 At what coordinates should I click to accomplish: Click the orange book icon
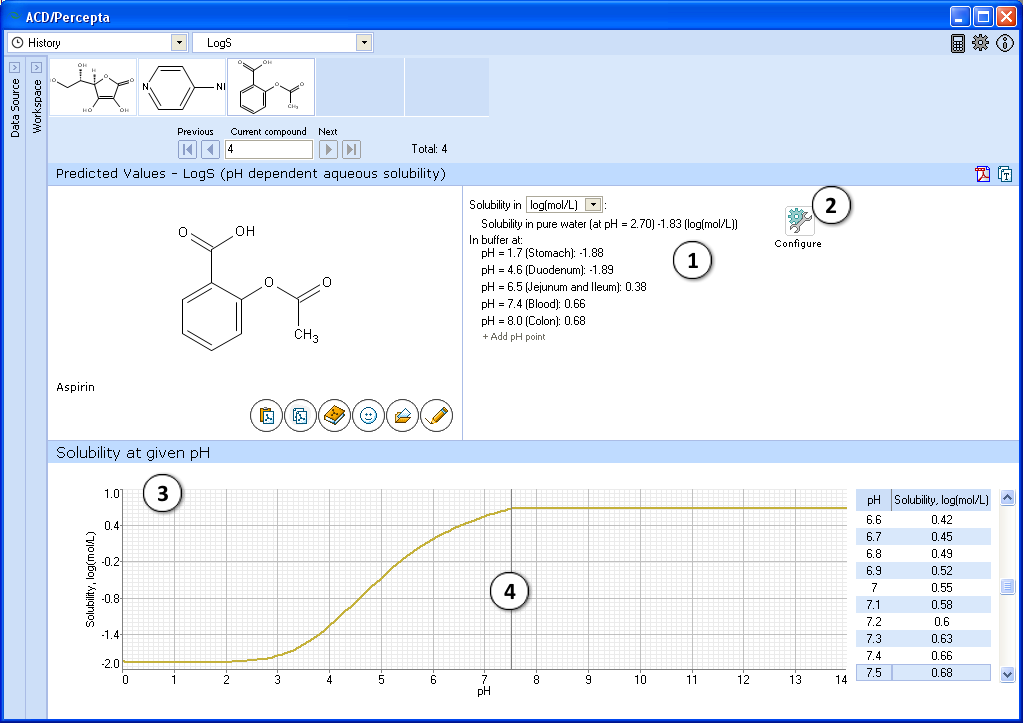pos(334,416)
